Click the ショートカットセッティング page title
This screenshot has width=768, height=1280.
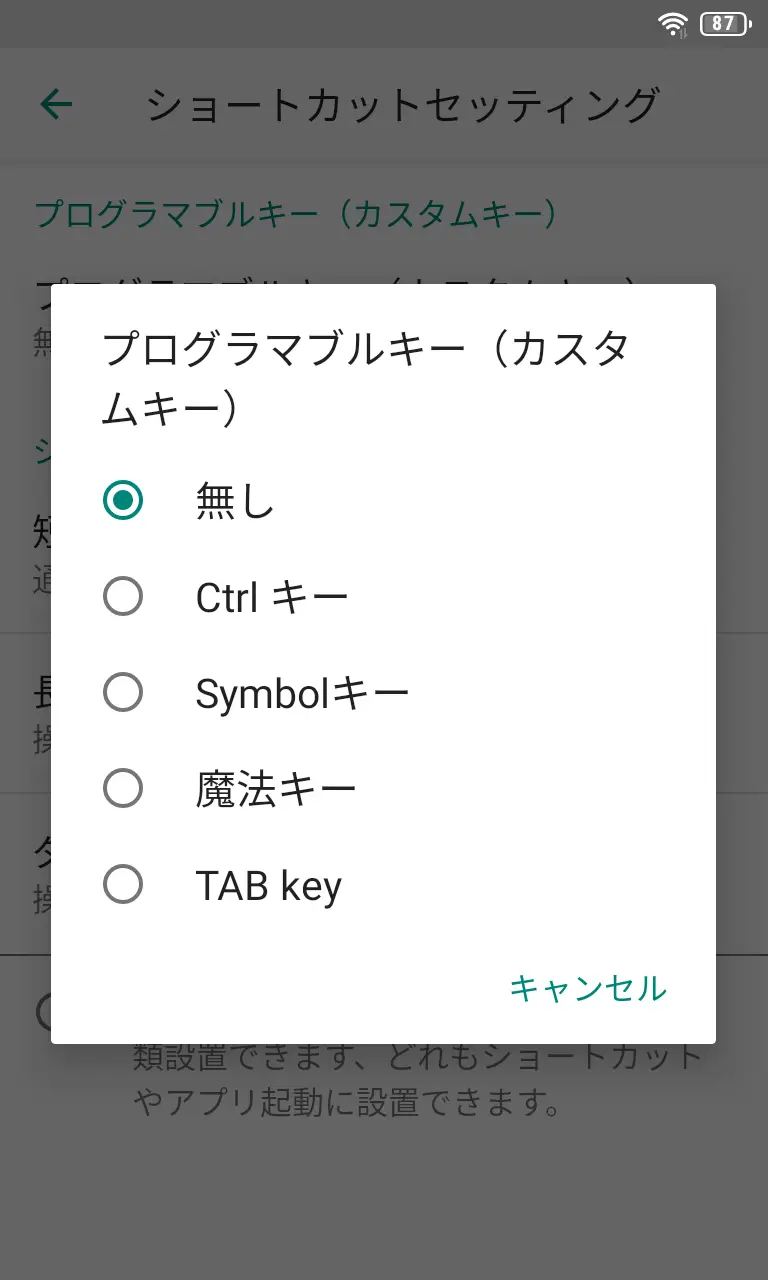tap(403, 105)
